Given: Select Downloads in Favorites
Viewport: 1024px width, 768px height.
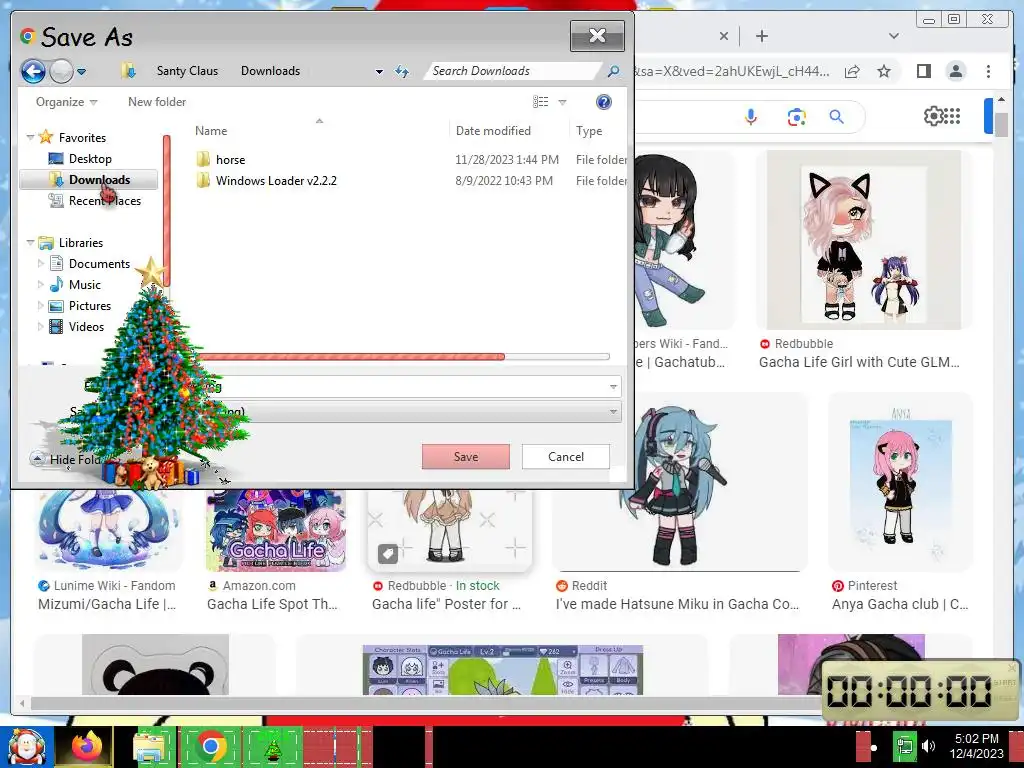Looking at the screenshot, I should coord(89,180).
